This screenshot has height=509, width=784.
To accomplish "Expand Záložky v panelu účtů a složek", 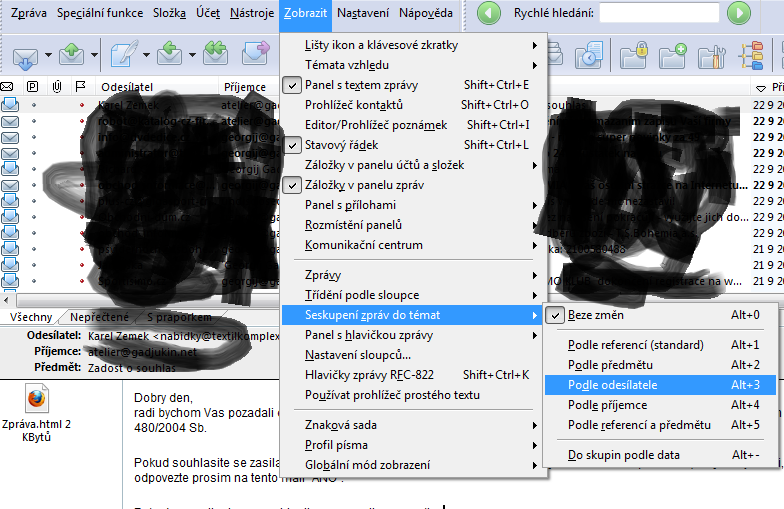I will click(414, 165).
